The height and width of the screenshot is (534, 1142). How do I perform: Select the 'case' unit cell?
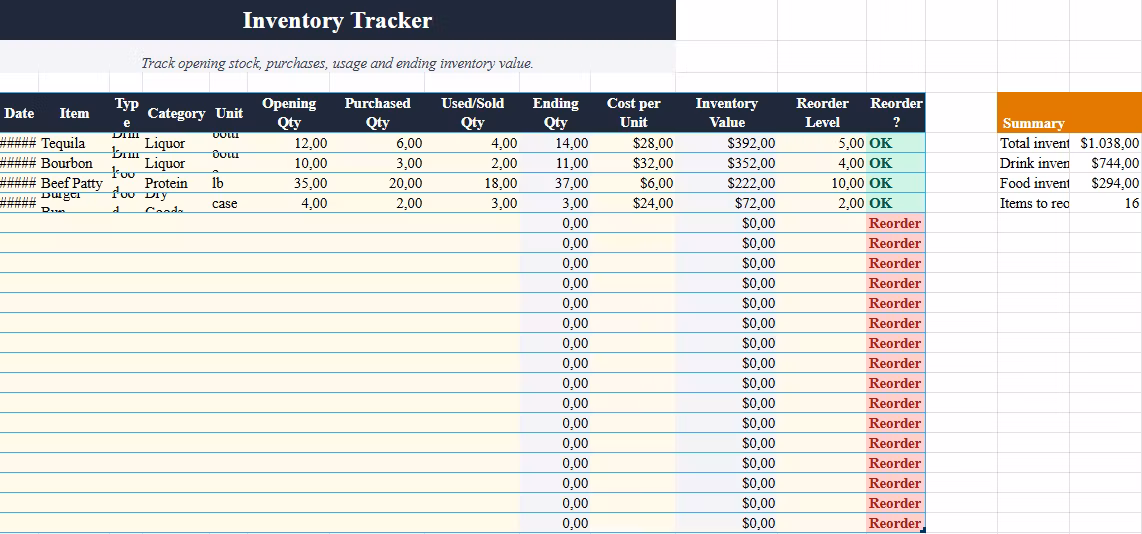pyautogui.click(x=229, y=203)
